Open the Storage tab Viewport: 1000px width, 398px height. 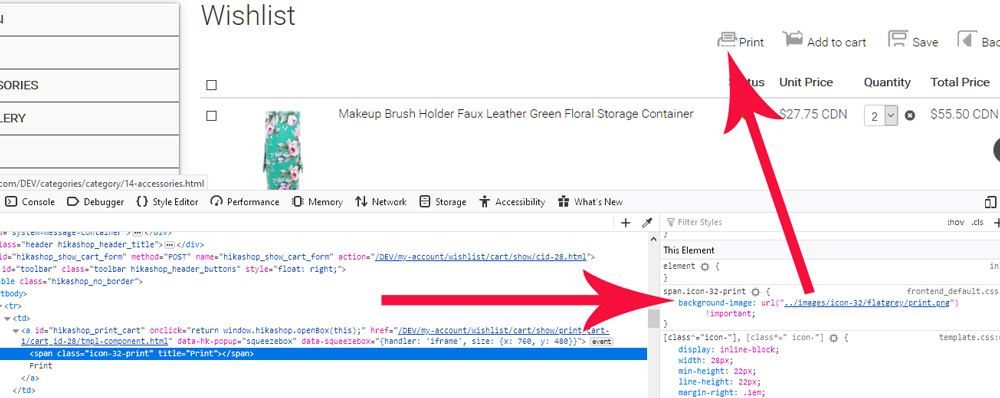coord(443,202)
